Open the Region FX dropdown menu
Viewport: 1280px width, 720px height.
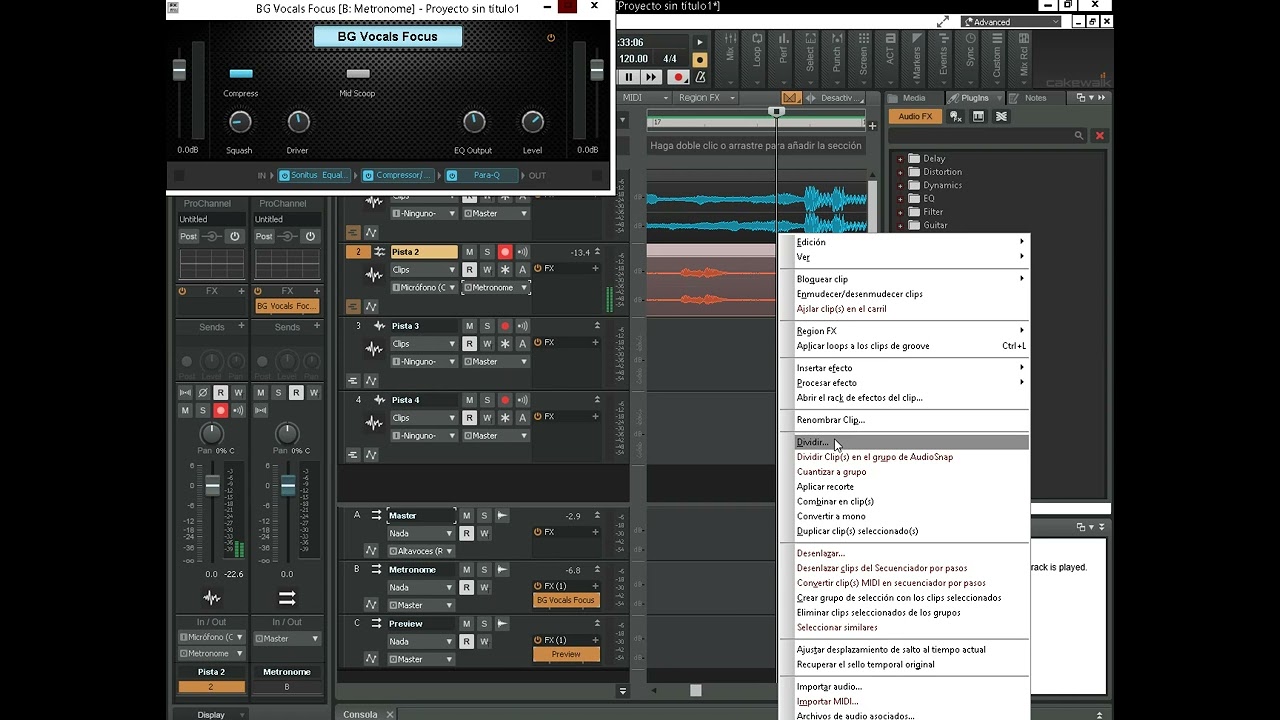[706, 98]
